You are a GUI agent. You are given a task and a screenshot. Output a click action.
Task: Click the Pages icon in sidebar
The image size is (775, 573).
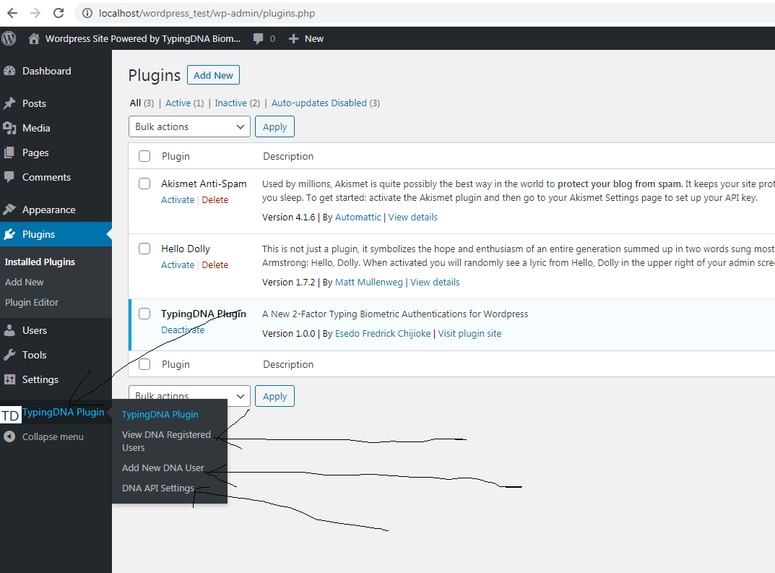click(x=9, y=153)
